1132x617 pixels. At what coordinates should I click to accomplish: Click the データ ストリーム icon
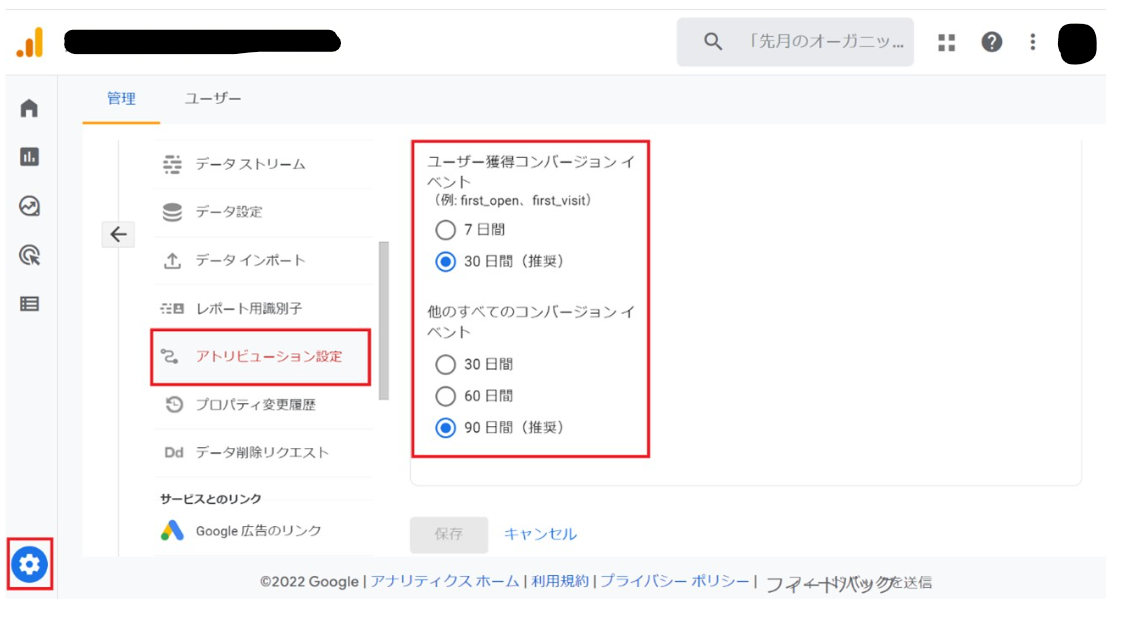(x=172, y=165)
